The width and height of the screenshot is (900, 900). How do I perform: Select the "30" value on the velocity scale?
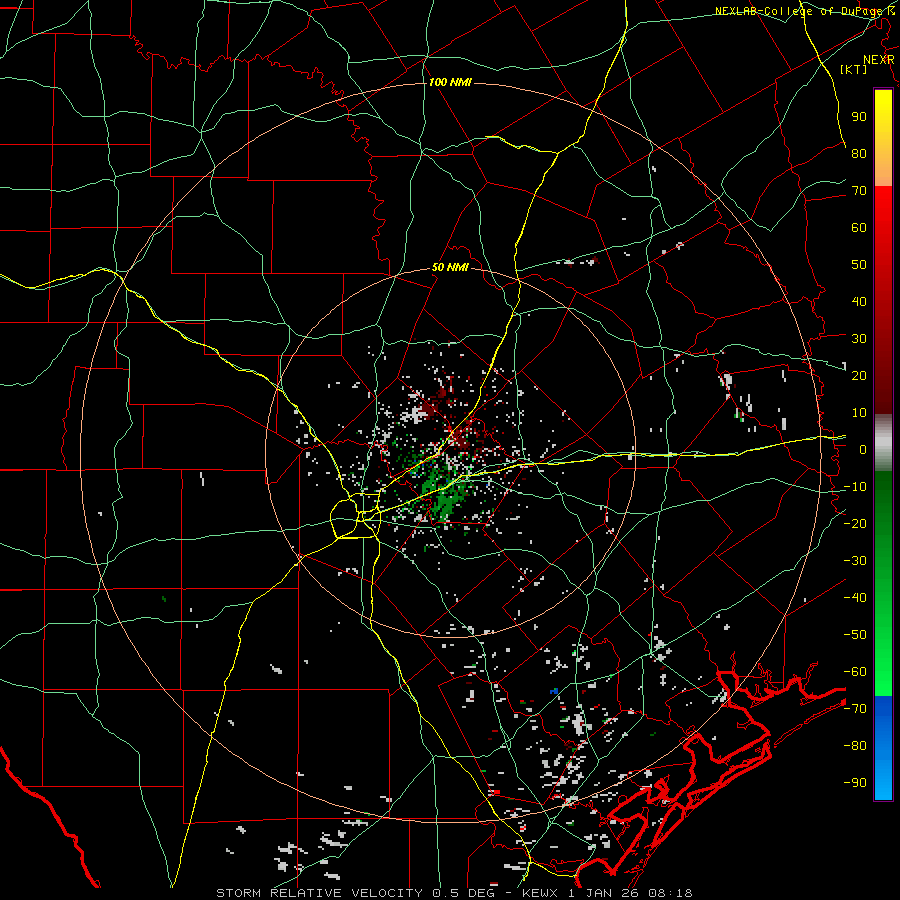click(x=859, y=339)
